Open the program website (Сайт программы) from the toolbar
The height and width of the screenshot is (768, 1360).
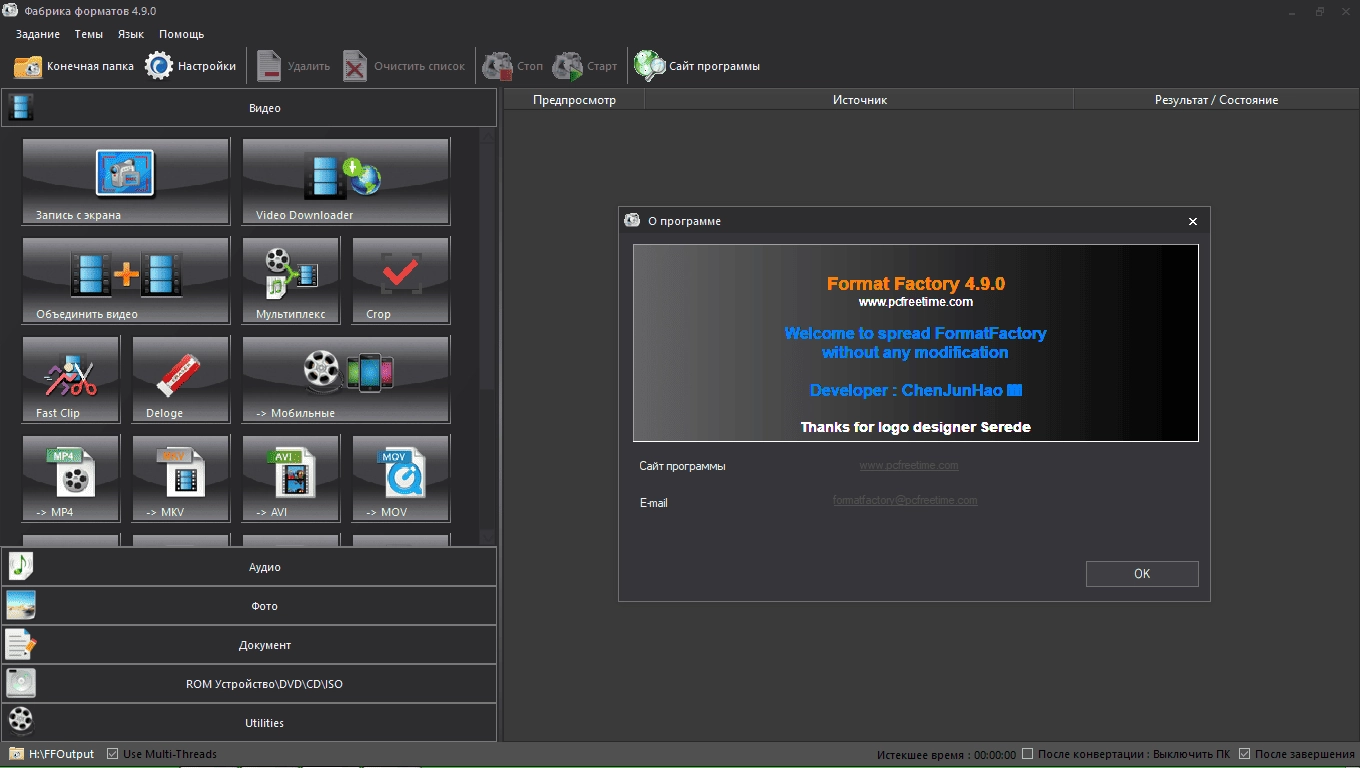coord(697,66)
